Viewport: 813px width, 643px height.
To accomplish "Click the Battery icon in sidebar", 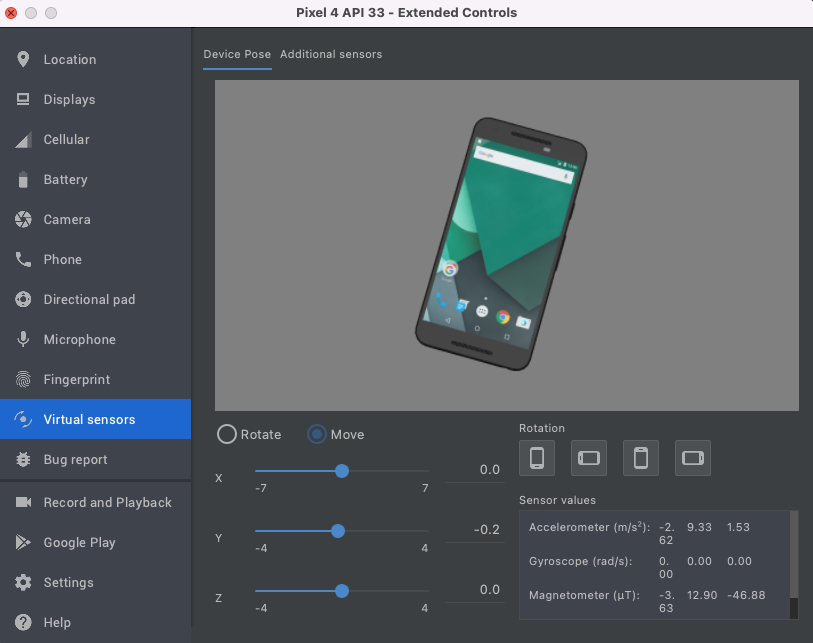I will coord(23,179).
